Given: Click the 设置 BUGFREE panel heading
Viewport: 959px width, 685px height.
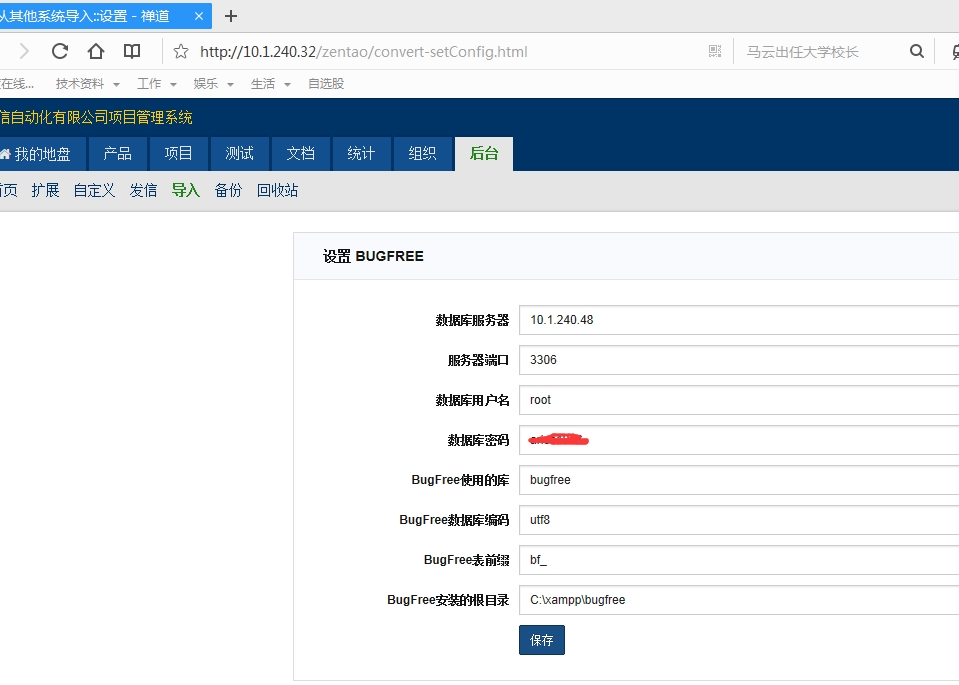Looking at the screenshot, I should [373, 256].
